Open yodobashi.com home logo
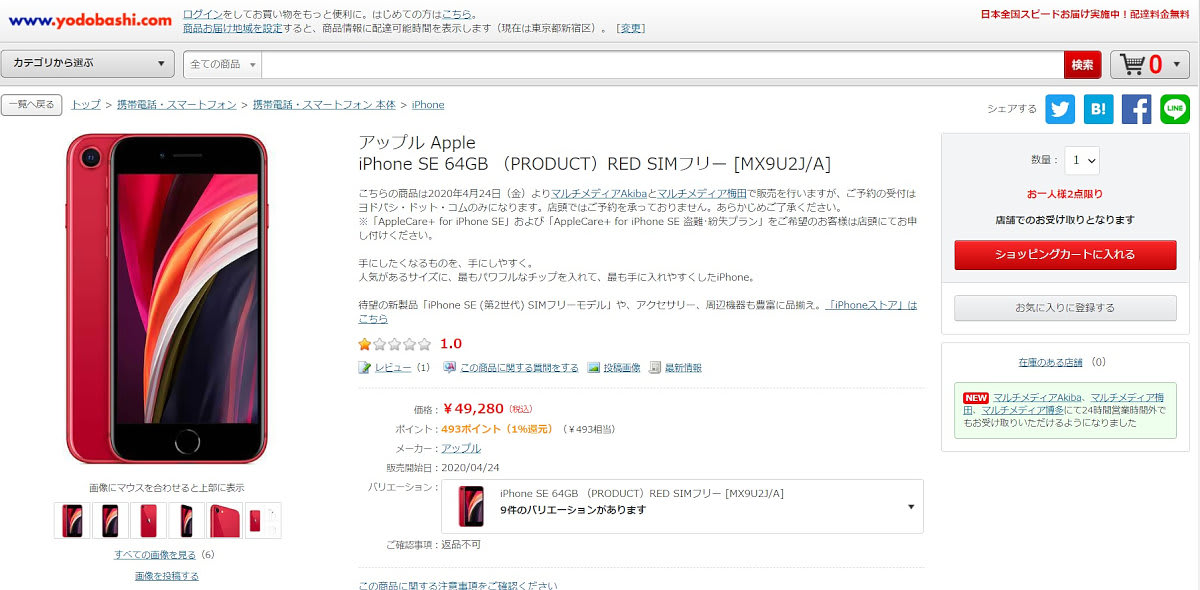Viewport: 1200px width, 590px height. [x=90, y=20]
